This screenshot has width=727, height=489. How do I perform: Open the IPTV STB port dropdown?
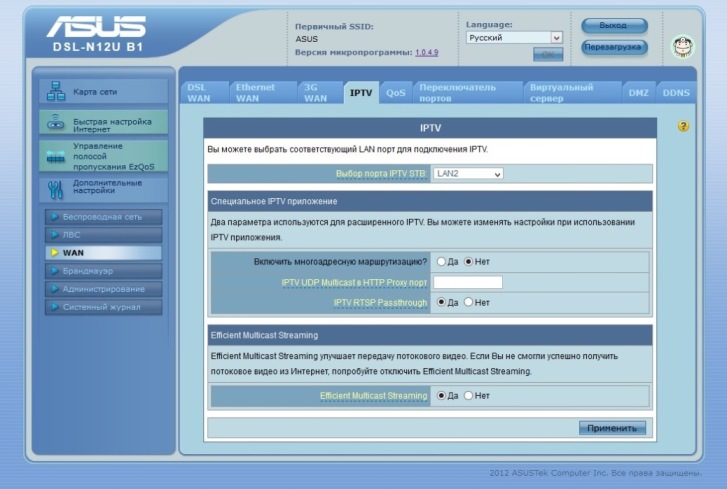pyautogui.click(x=468, y=174)
